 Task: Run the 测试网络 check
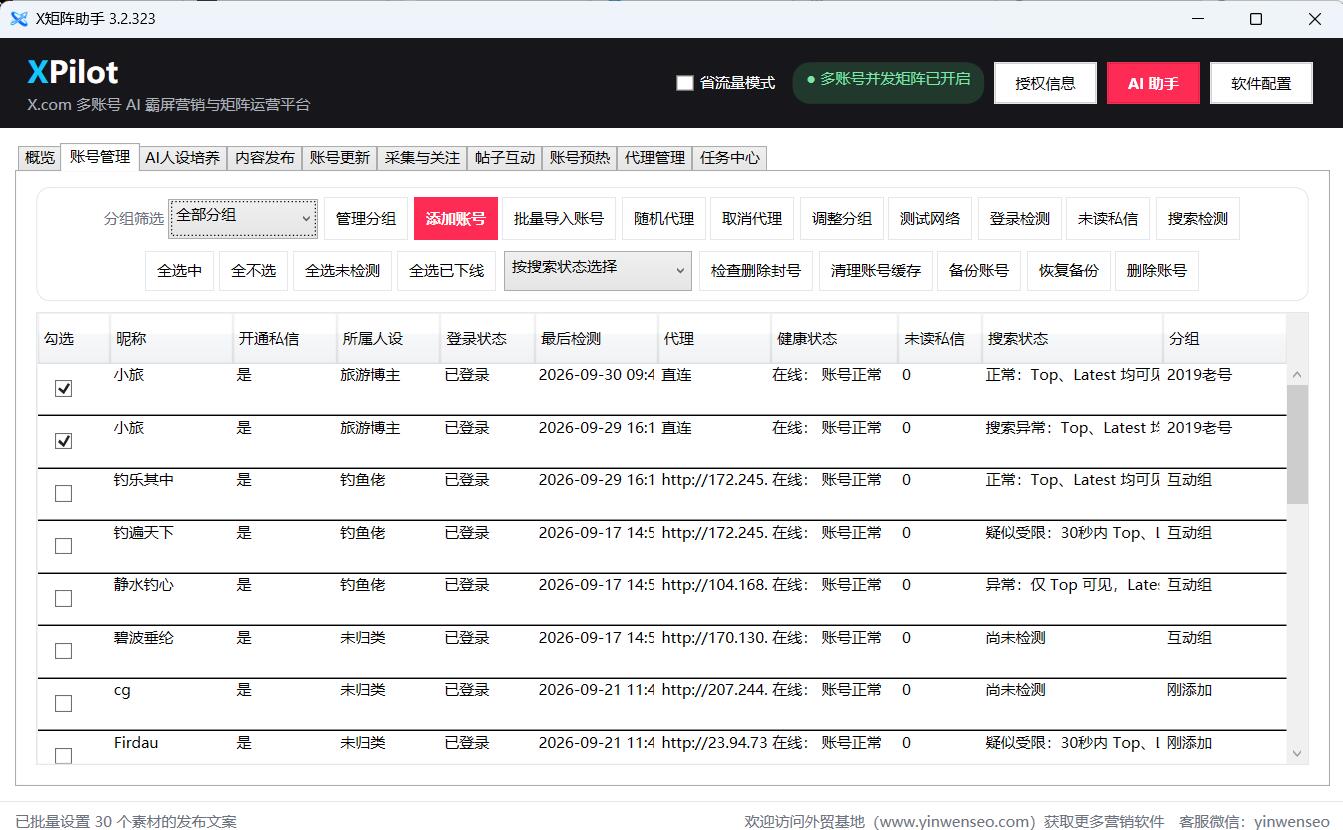(x=930, y=219)
